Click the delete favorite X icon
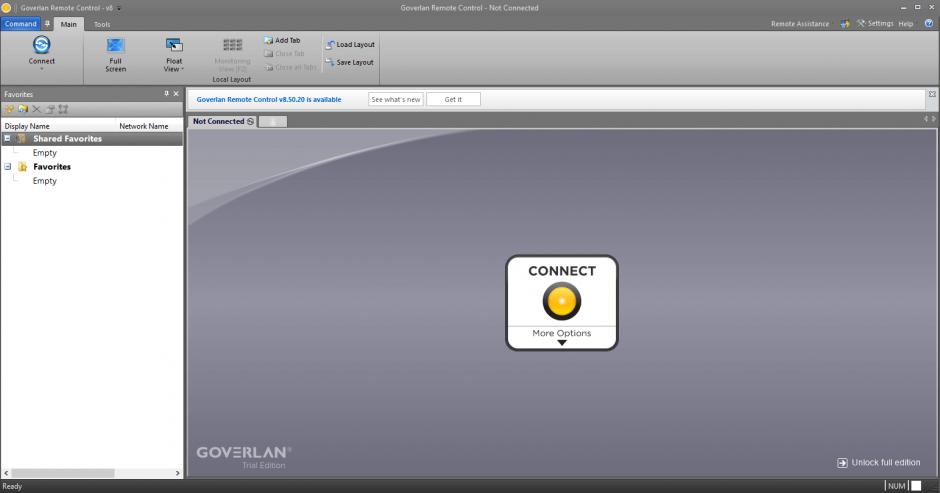The height and width of the screenshot is (493, 940). pyautogui.click(x=37, y=109)
